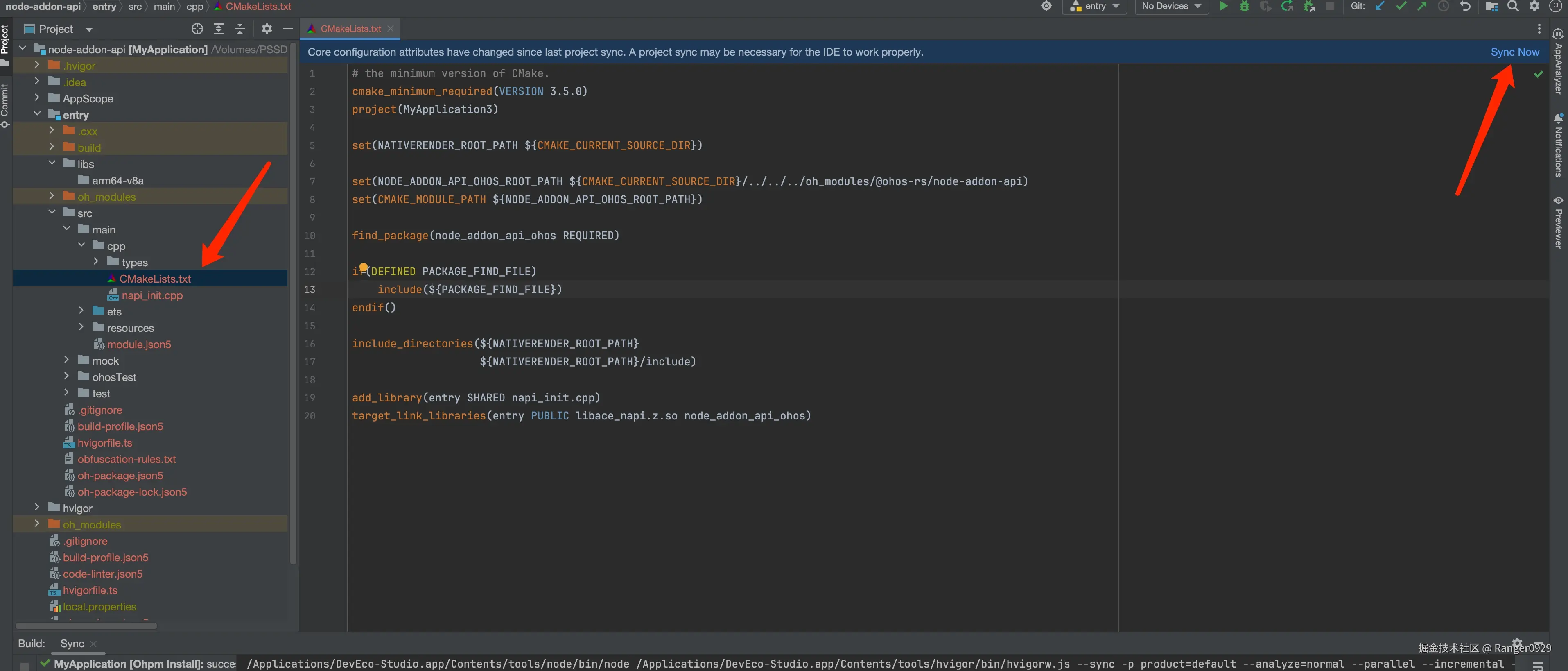
Task: Select the Sync tab in Build panel
Action: [72, 644]
